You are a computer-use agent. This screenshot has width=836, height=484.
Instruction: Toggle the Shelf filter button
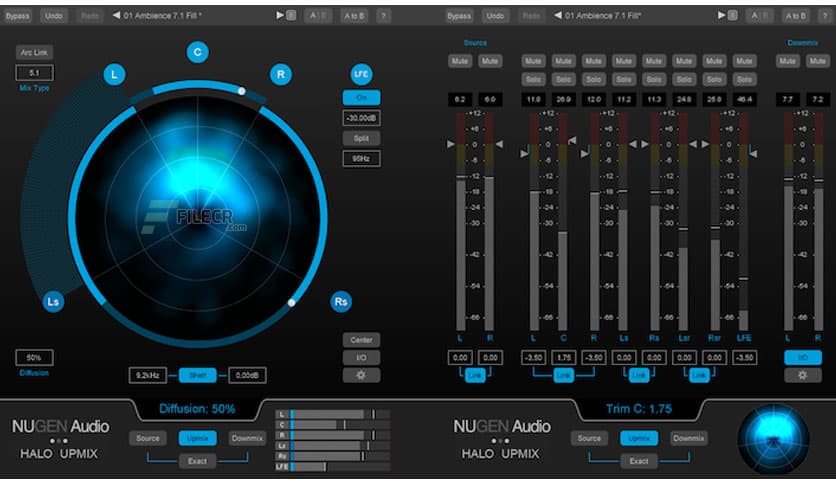point(197,375)
